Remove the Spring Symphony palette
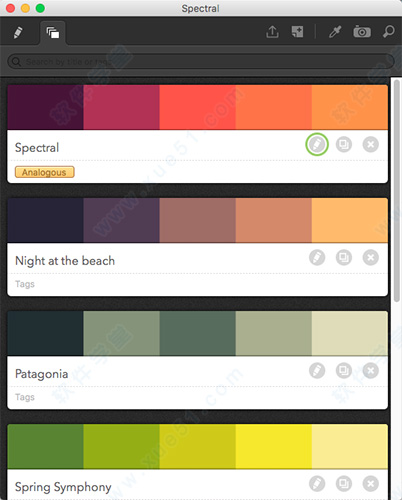The width and height of the screenshot is (402, 500). 370,483
